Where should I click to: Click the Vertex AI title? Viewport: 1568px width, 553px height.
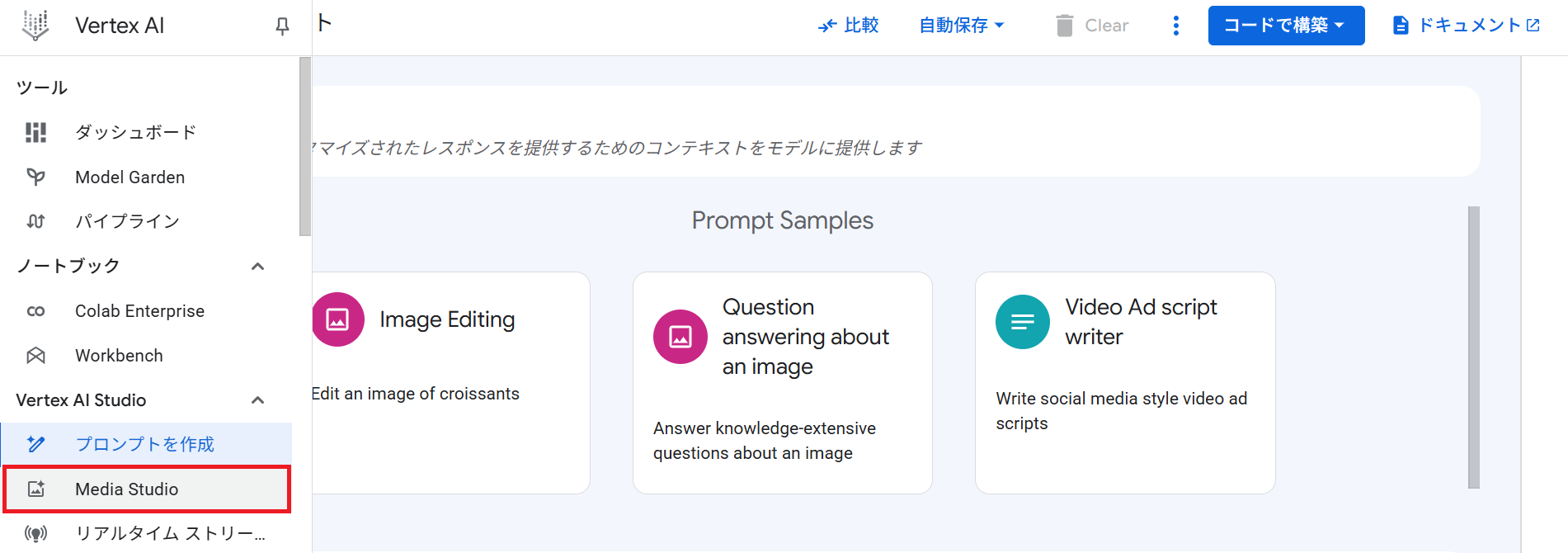pyautogui.click(x=120, y=26)
